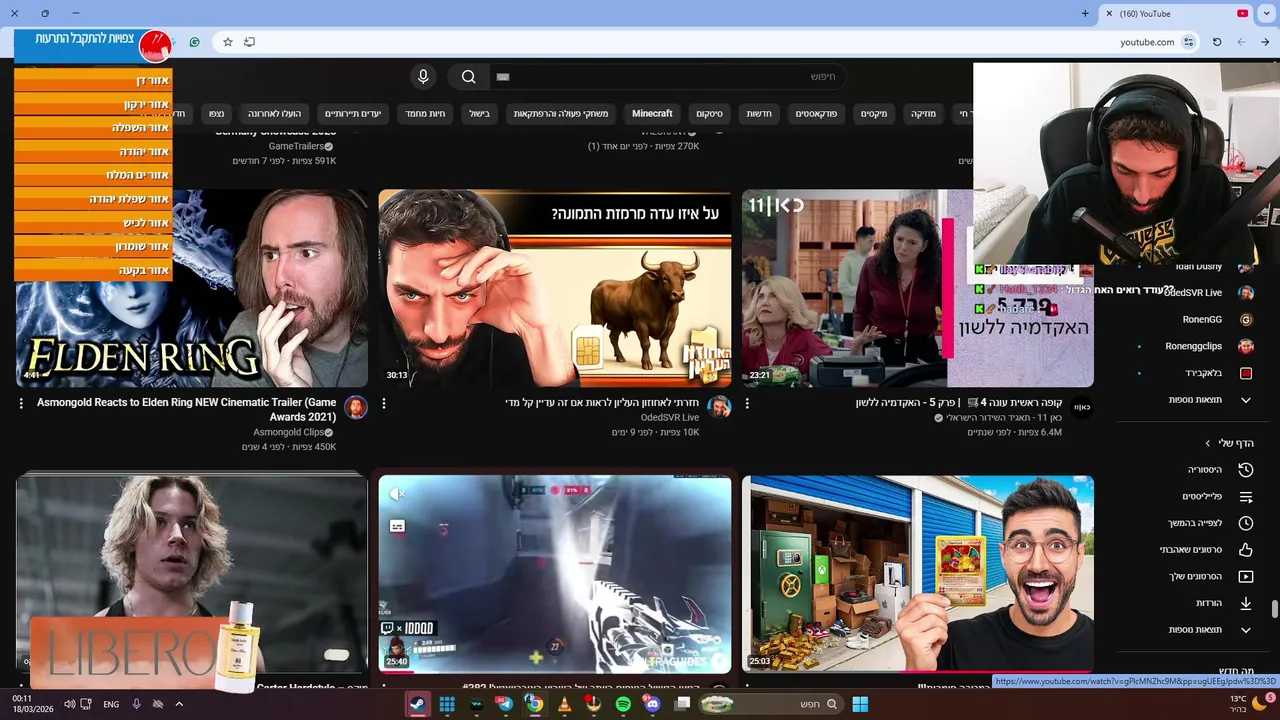Open the Asmongold Clips channel name link
1280x720 pixels.
[289, 433]
